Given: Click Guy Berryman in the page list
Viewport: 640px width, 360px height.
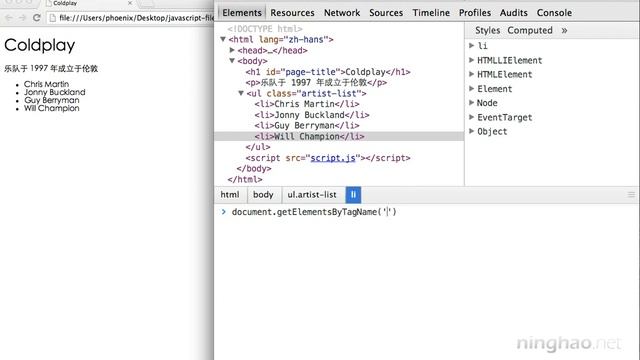Looking at the screenshot, I should click(51, 100).
